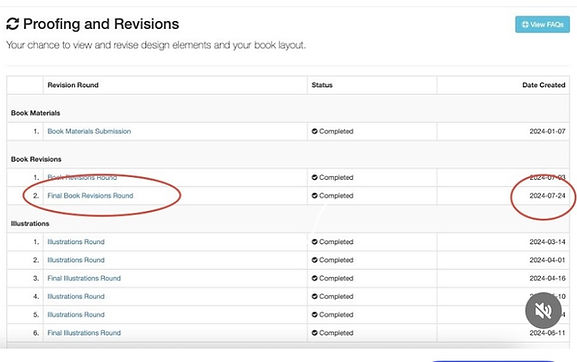Open the fifth Illustrations Round link
Image resolution: width=577 pixels, height=362 pixels.
point(76,315)
